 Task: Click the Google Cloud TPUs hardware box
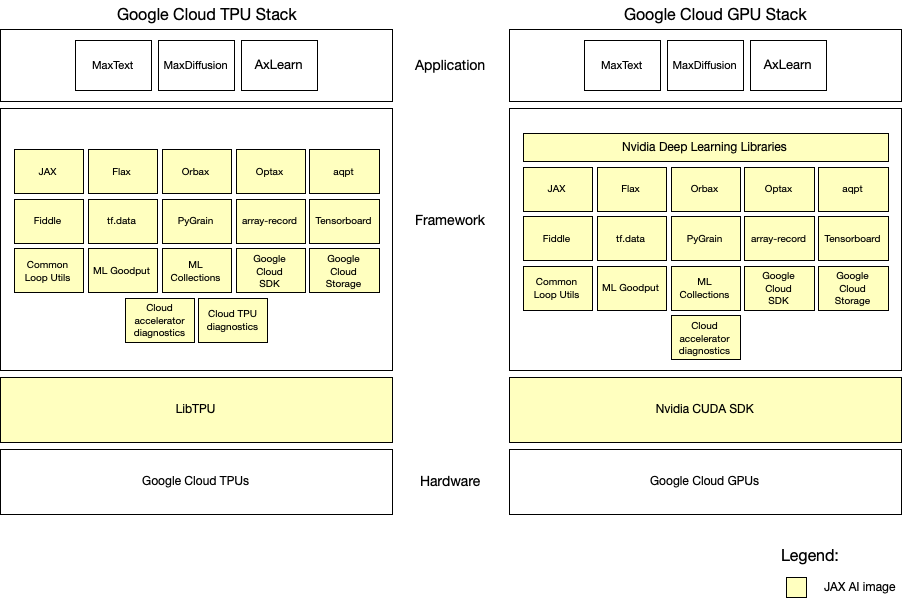[x=196, y=481]
